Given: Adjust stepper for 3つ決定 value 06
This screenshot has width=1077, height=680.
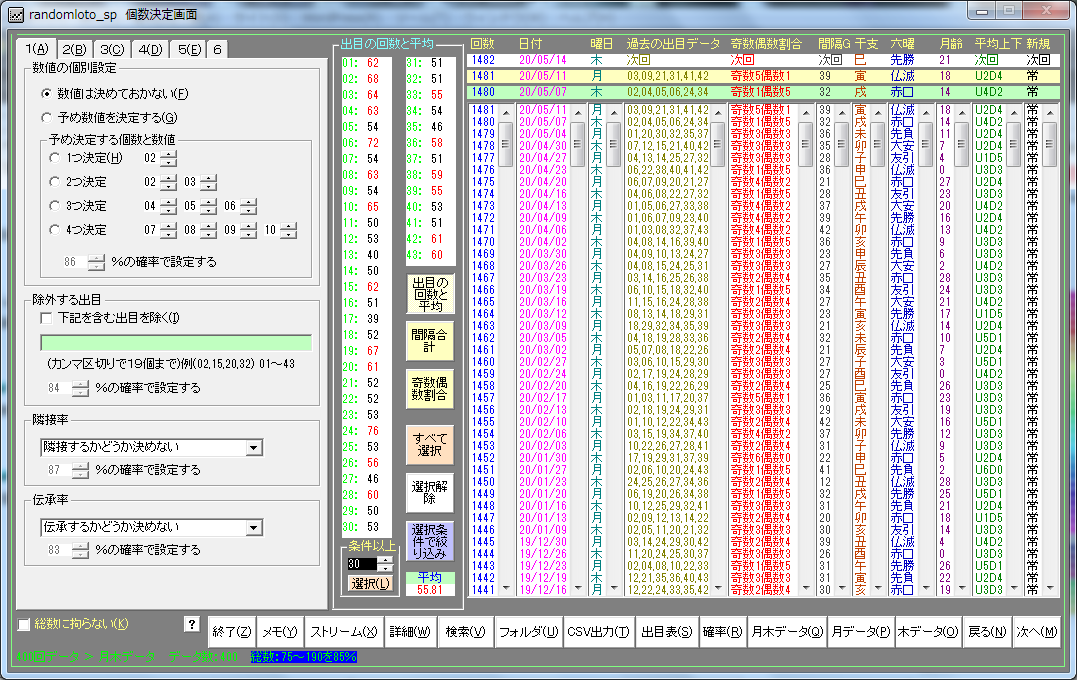Looking at the screenshot, I should click(x=249, y=206).
